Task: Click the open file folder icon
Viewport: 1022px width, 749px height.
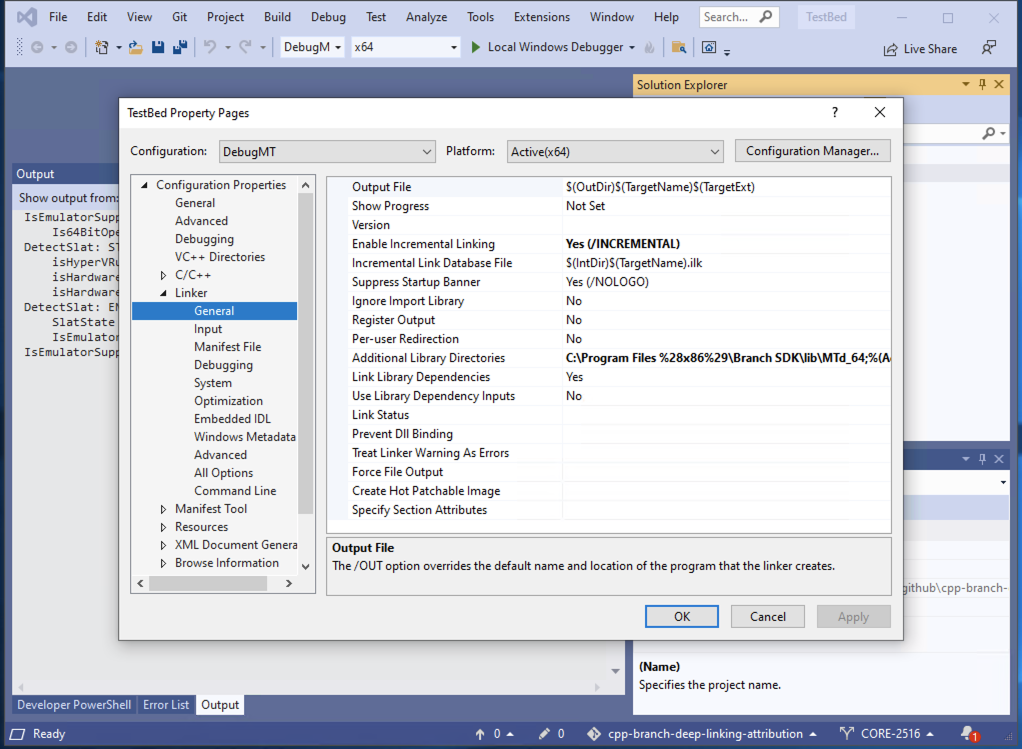Action: pyautogui.click(x=136, y=47)
